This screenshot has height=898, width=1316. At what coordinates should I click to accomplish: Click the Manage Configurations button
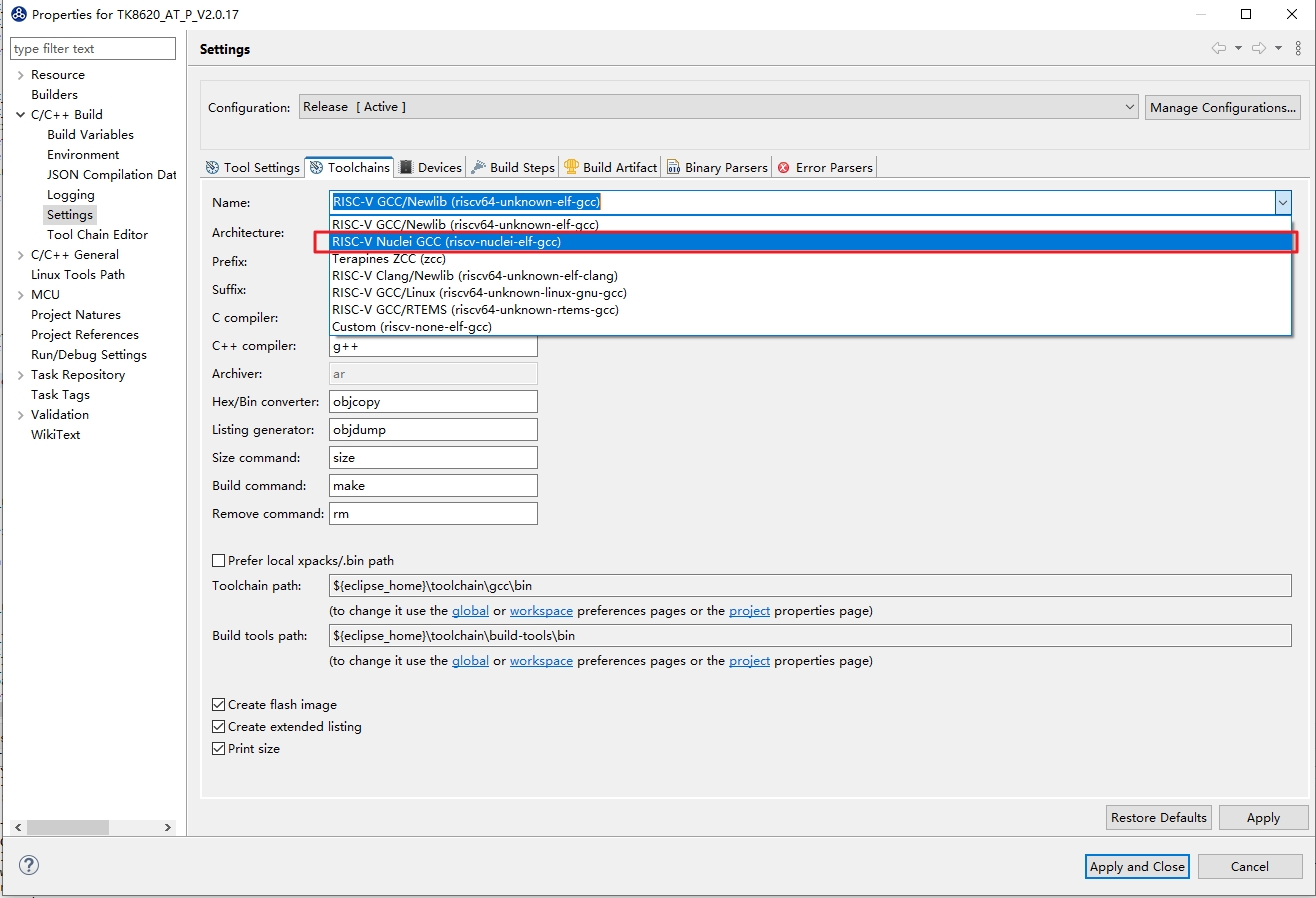[1222, 107]
